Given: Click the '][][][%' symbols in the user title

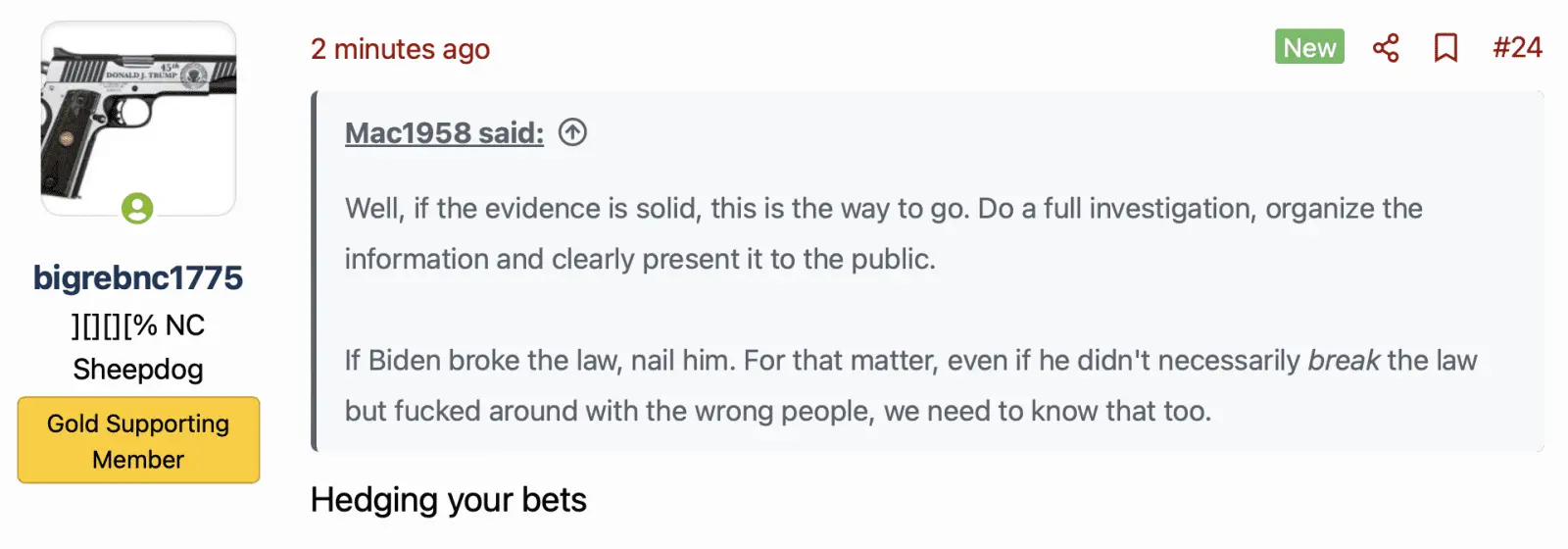Looking at the screenshot, I should (x=114, y=325).
